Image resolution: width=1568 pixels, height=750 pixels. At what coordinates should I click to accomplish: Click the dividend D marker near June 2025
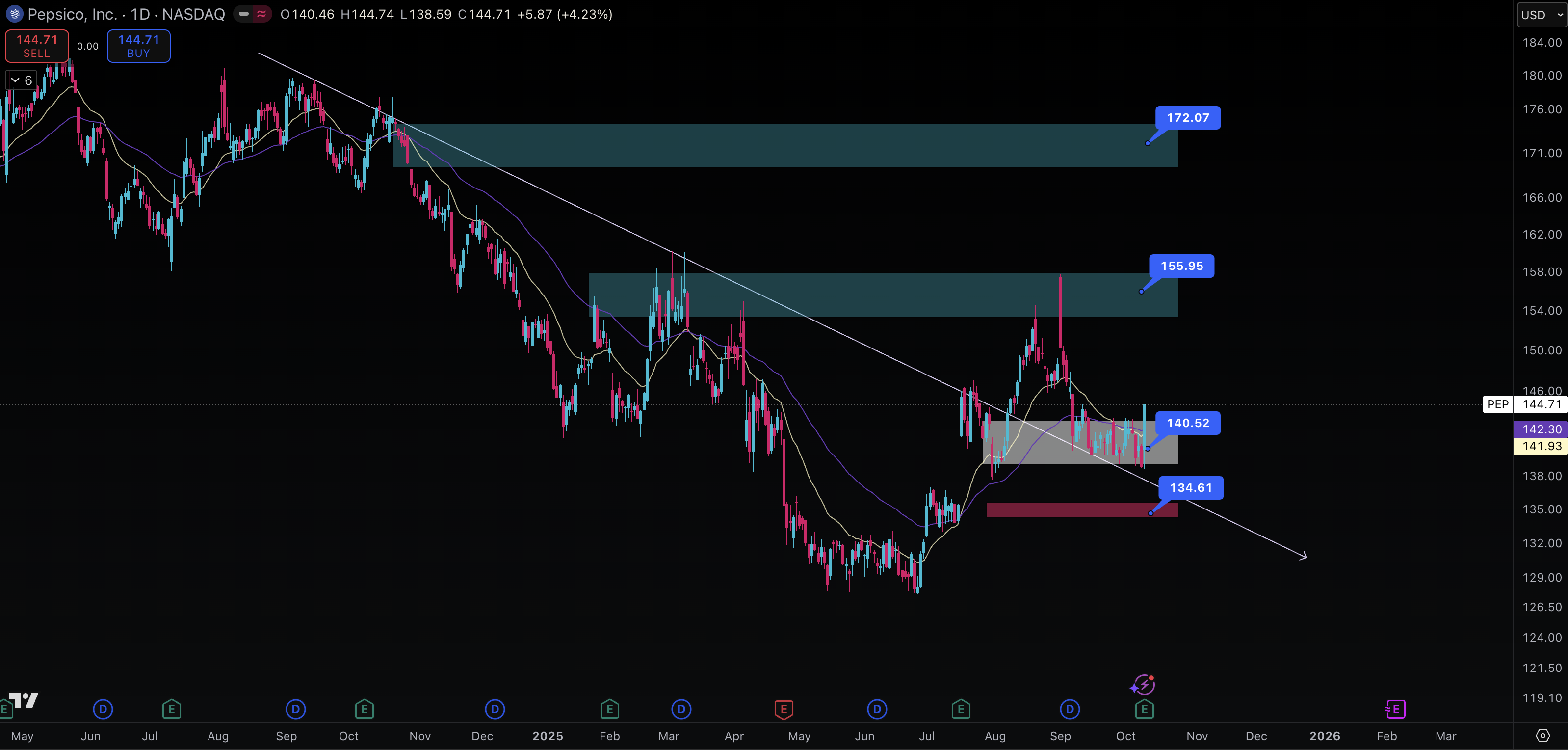[x=877, y=709]
